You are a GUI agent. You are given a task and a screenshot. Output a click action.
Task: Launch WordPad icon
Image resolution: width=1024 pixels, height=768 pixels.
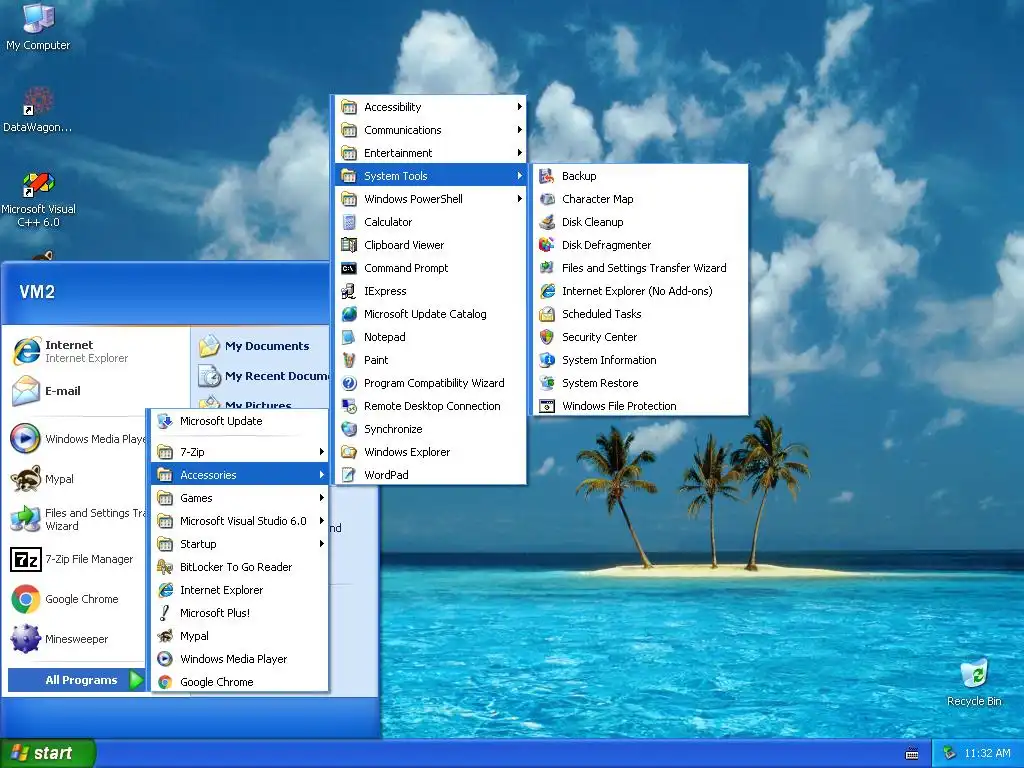349,475
